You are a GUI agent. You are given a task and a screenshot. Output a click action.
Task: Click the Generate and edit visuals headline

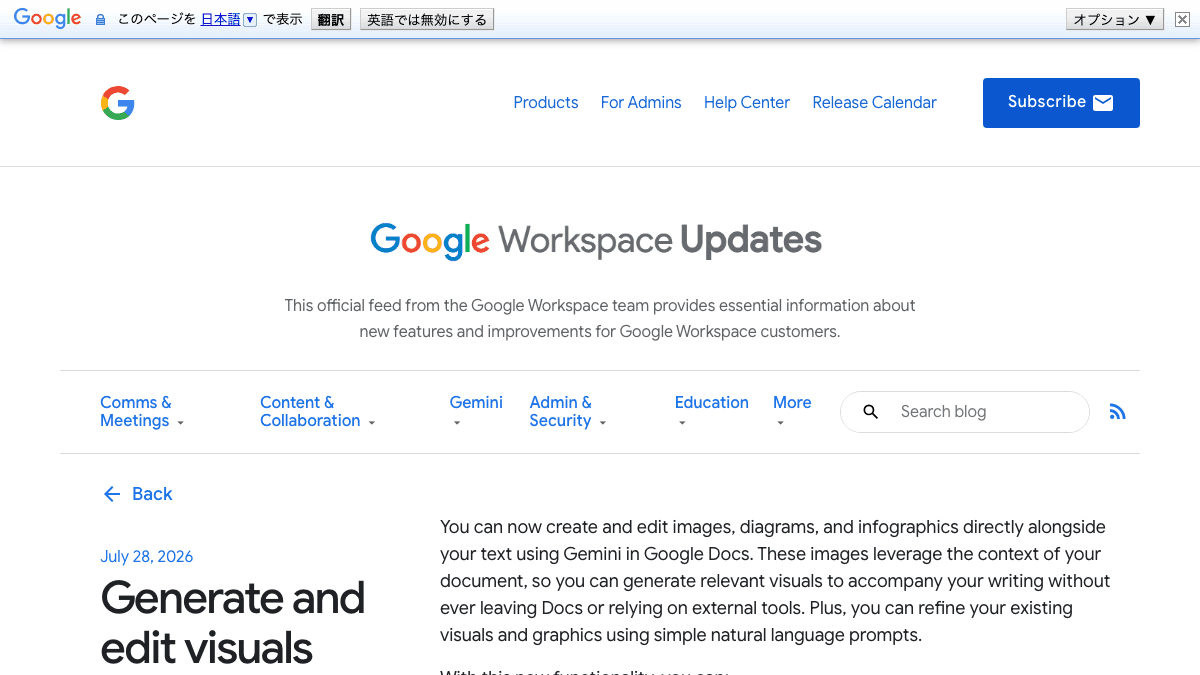(233, 623)
